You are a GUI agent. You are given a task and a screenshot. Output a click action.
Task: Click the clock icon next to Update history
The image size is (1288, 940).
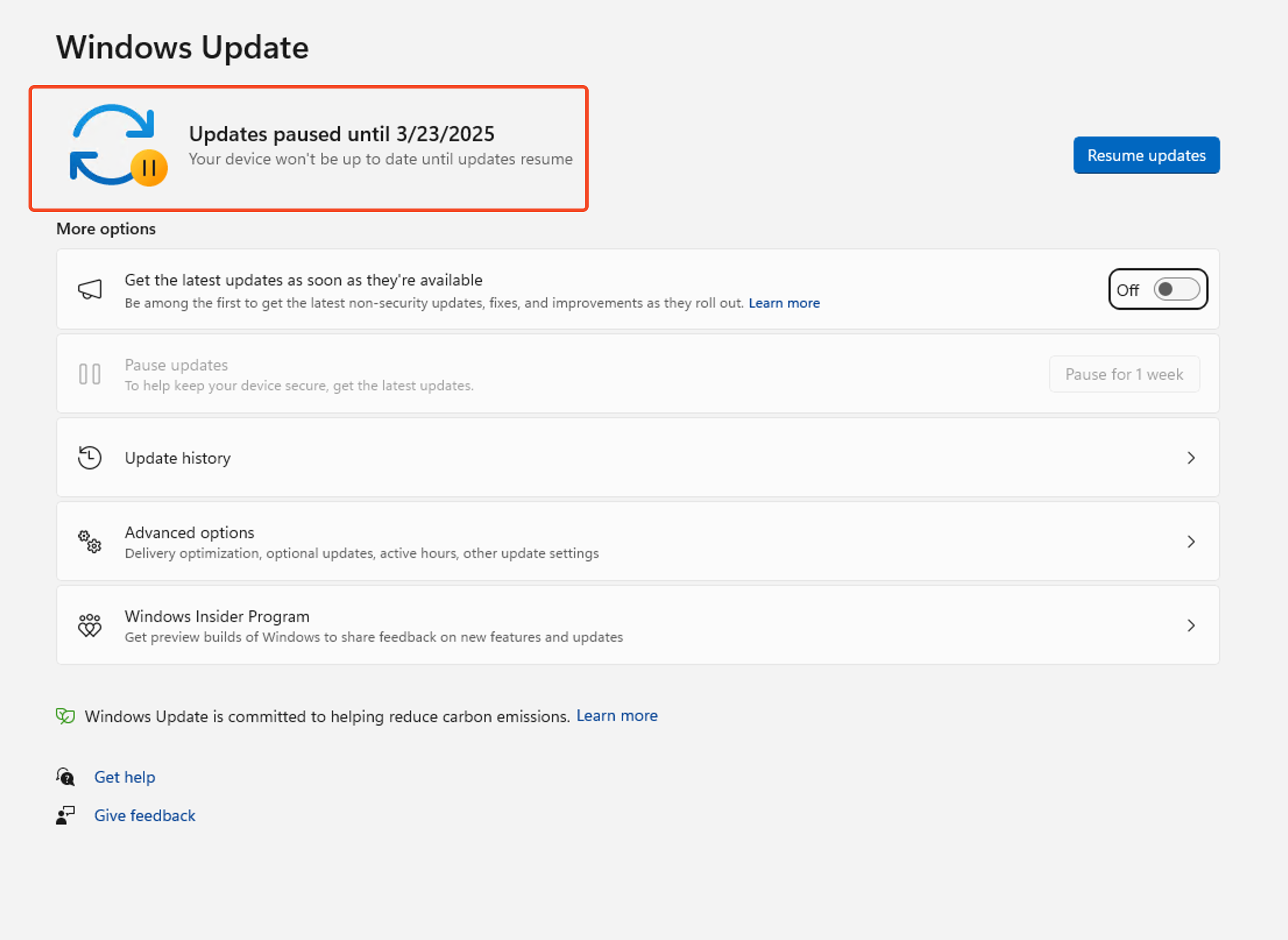90,458
